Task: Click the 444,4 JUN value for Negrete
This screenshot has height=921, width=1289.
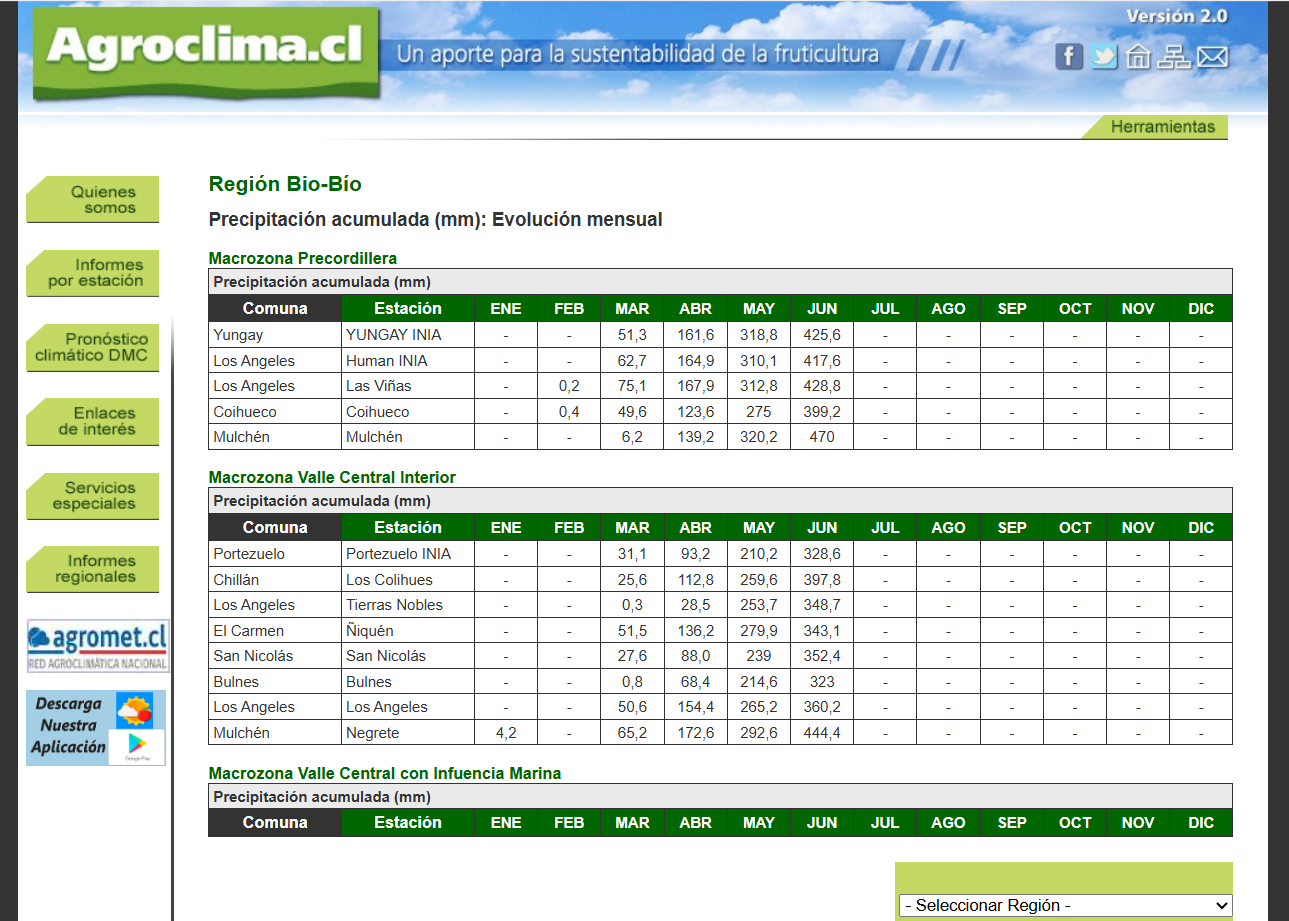Action: pyautogui.click(x=822, y=733)
